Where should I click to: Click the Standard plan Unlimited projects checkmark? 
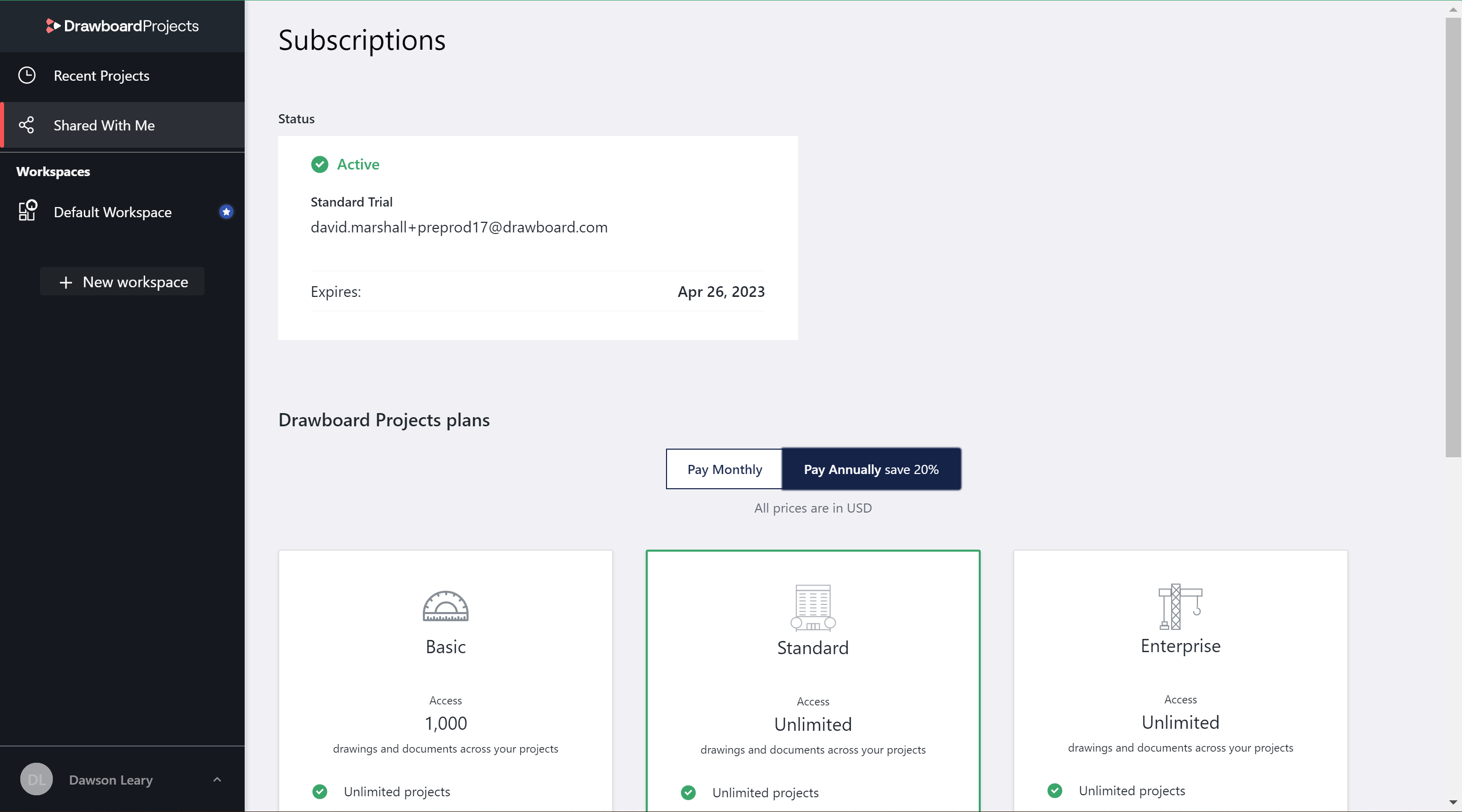click(x=688, y=793)
